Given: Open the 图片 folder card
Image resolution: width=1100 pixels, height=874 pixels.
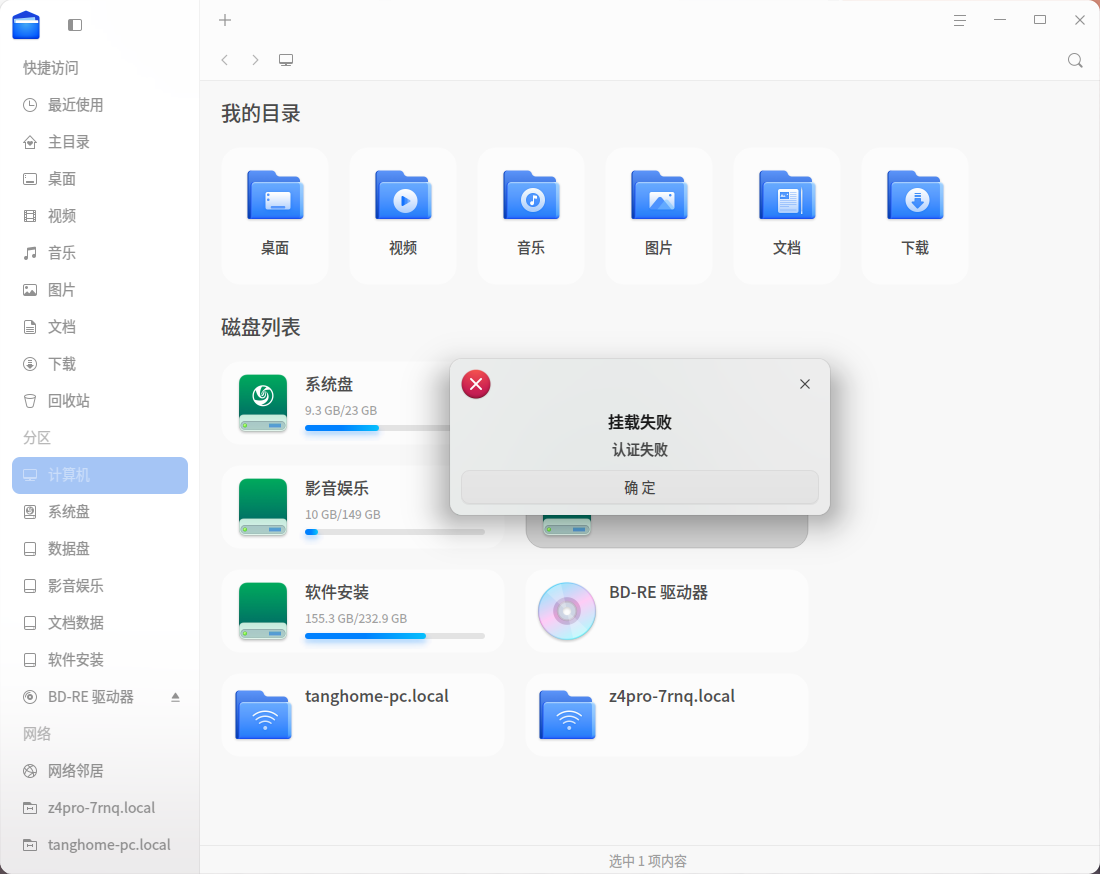Looking at the screenshot, I should point(659,215).
